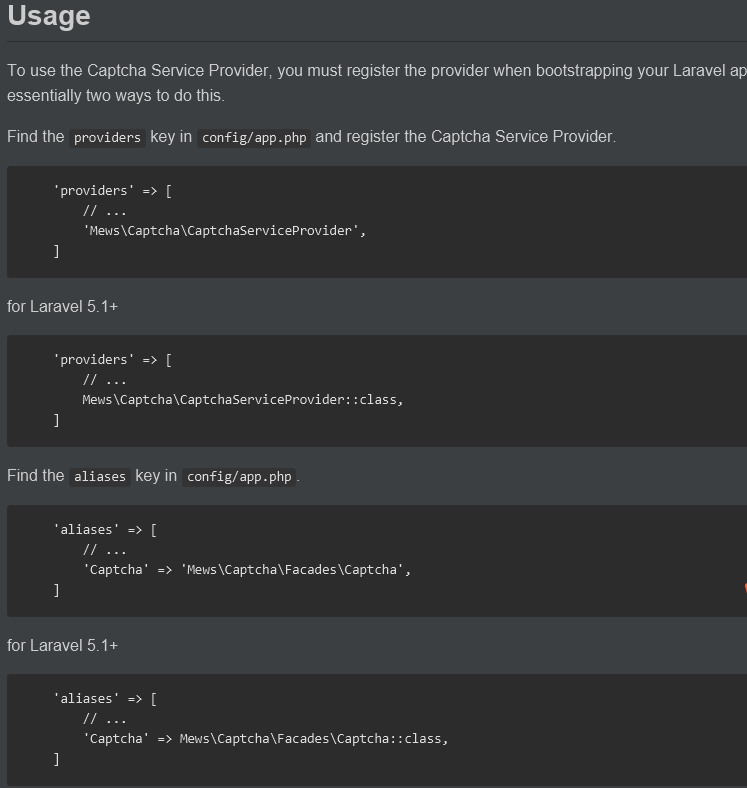Click config/app.php in the aliases sentence

coord(239,476)
